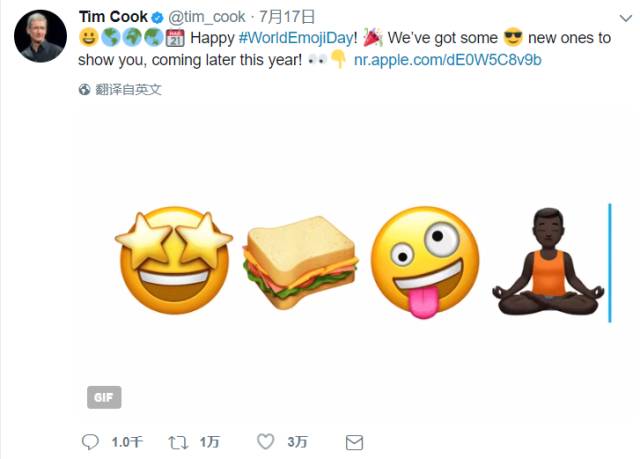Image resolution: width=640 pixels, height=459 pixels.
Task: Click the meditating person emoji
Action: click(x=548, y=262)
